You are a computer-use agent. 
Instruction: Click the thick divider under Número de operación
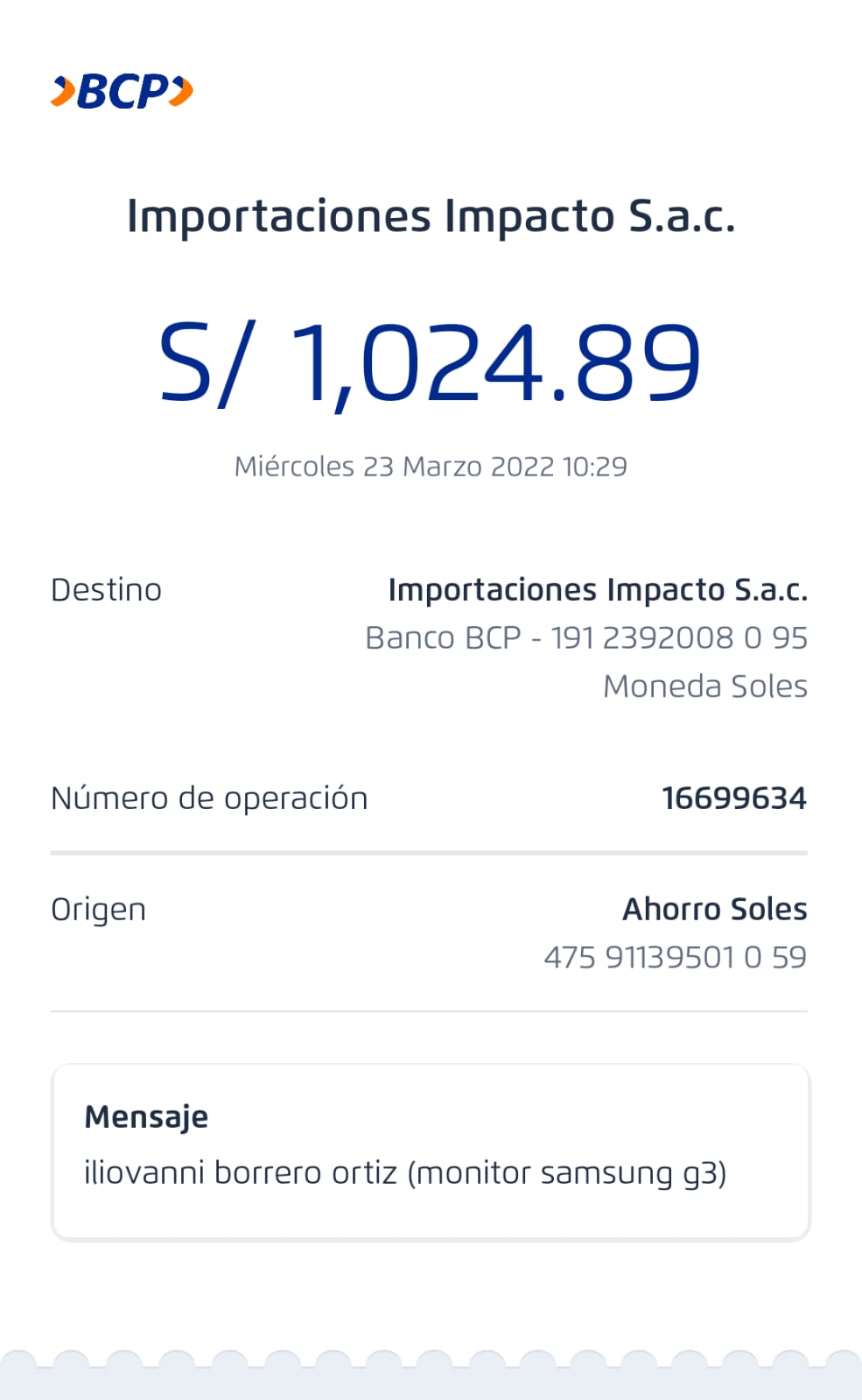point(429,852)
